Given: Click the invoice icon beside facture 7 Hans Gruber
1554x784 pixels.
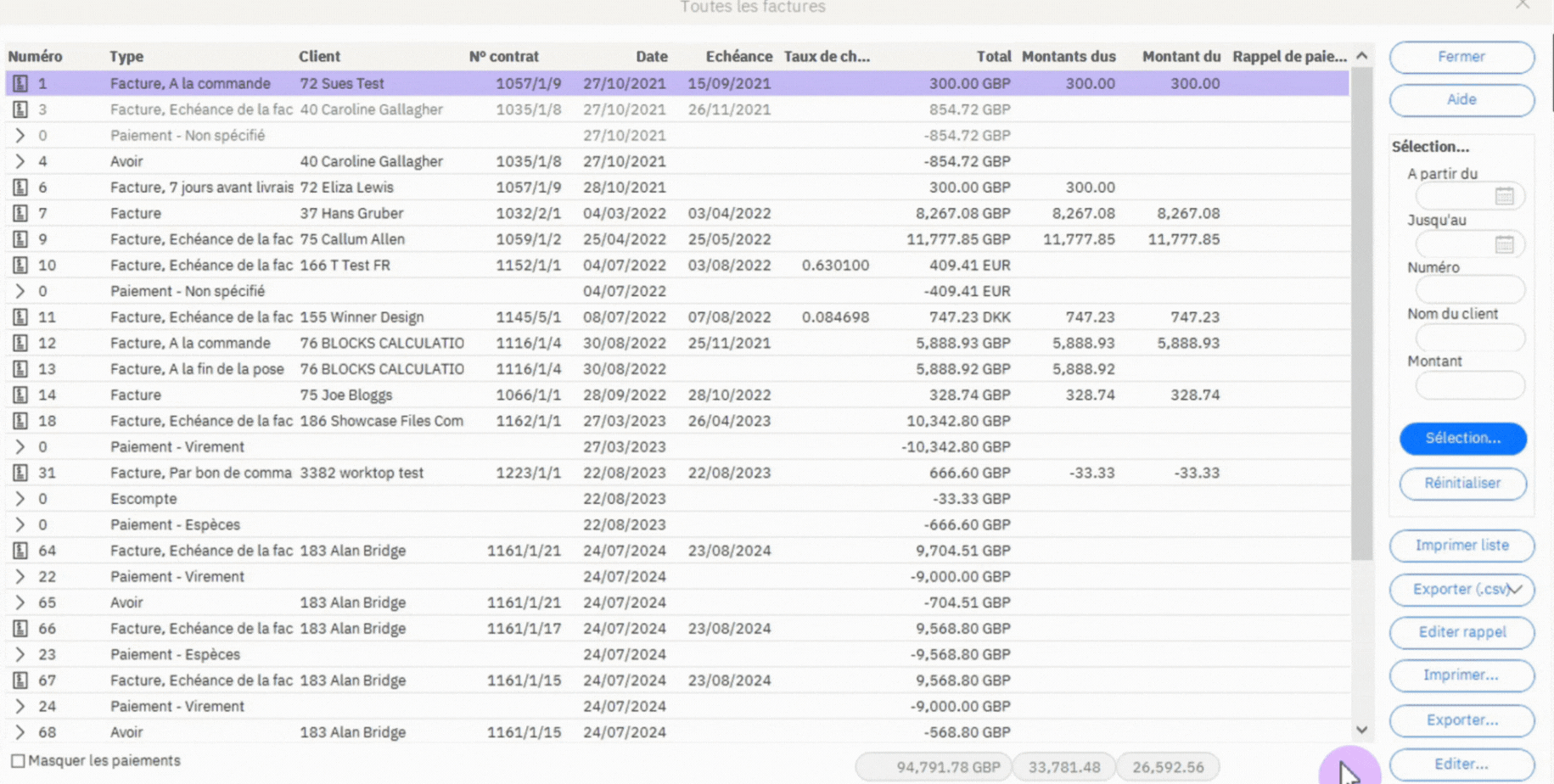Looking at the screenshot, I should [x=21, y=213].
